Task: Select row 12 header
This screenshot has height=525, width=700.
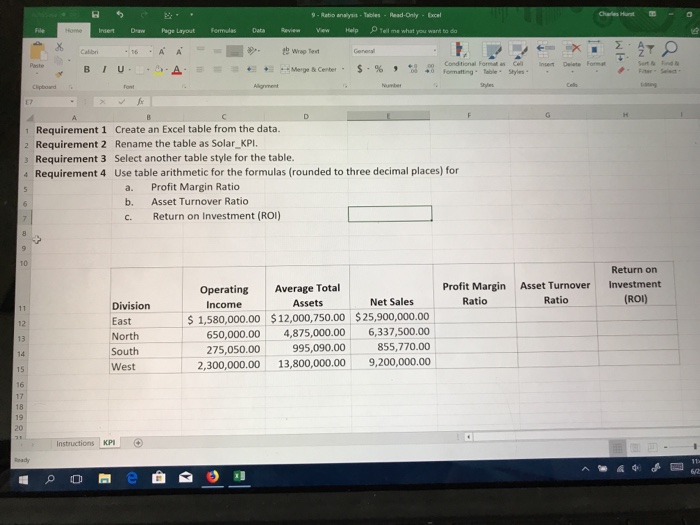Action: pyautogui.click(x=21, y=323)
